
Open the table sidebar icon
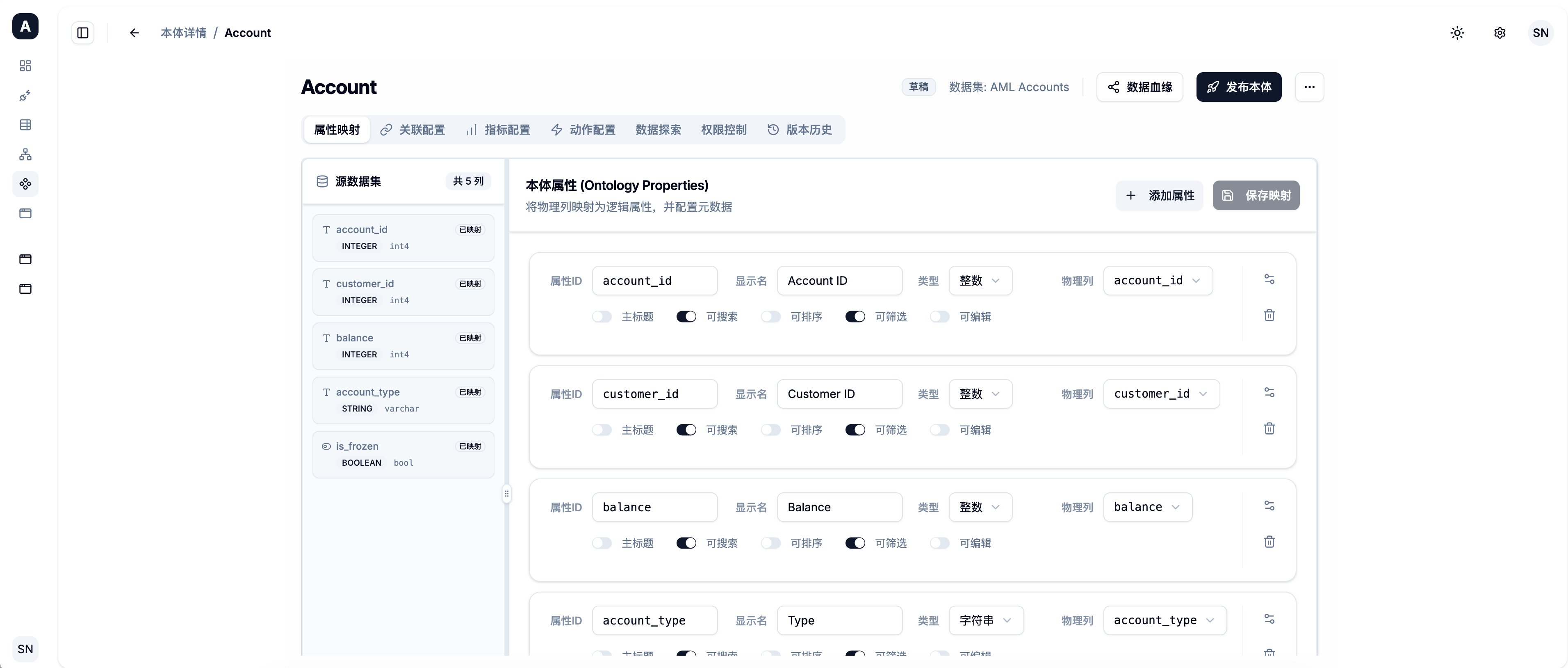[x=25, y=125]
